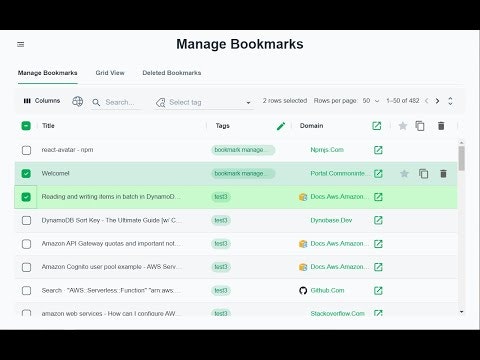Click the scrollbar down arrow
The width and height of the screenshot is (480, 360).
[462, 312]
